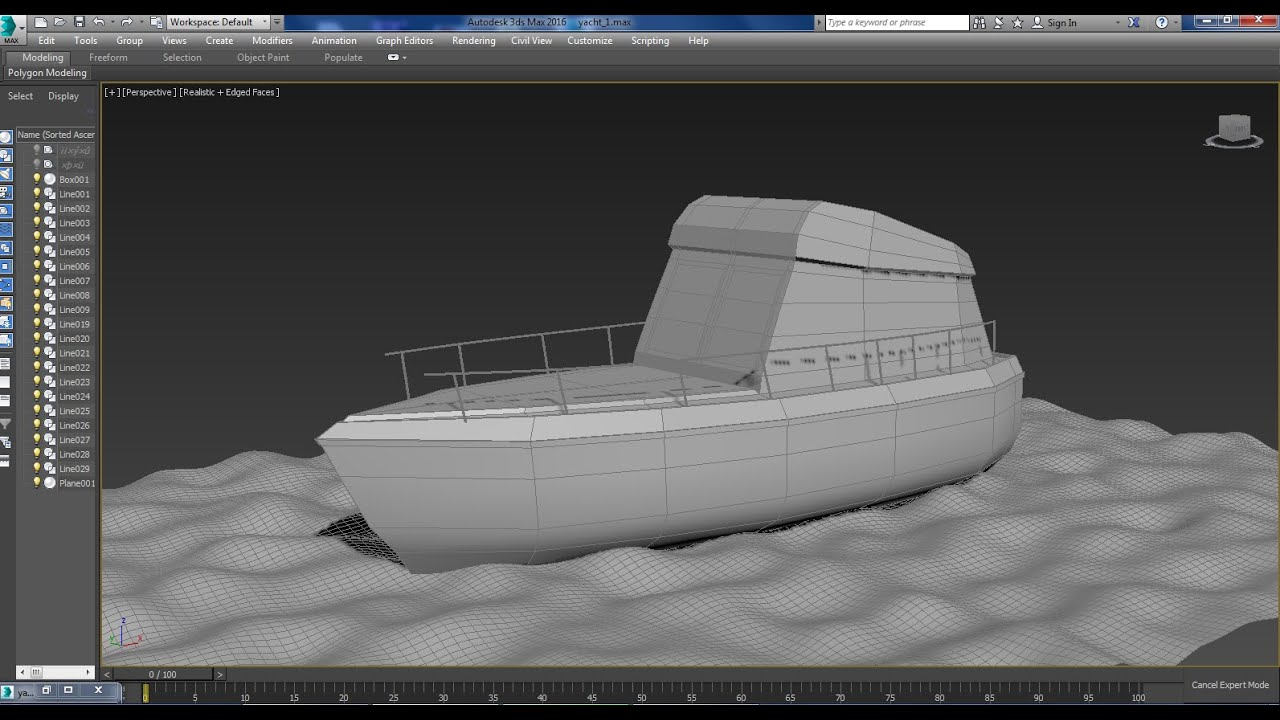Toggle the light bulb visibility of Line009
The image size is (1280, 720).
pyautogui.click(x=37, y=310)
